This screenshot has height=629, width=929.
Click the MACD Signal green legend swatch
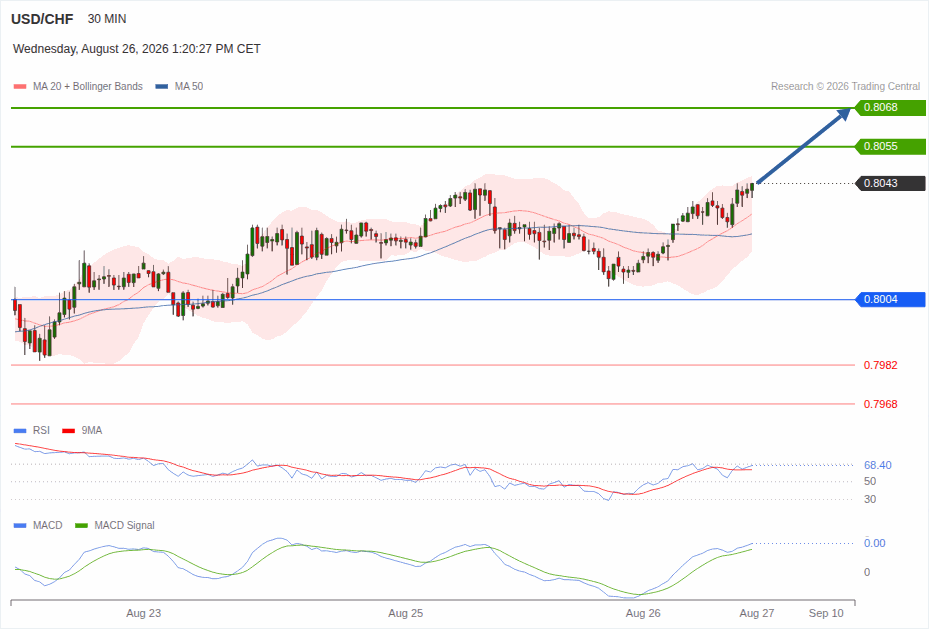coord(82,525)
